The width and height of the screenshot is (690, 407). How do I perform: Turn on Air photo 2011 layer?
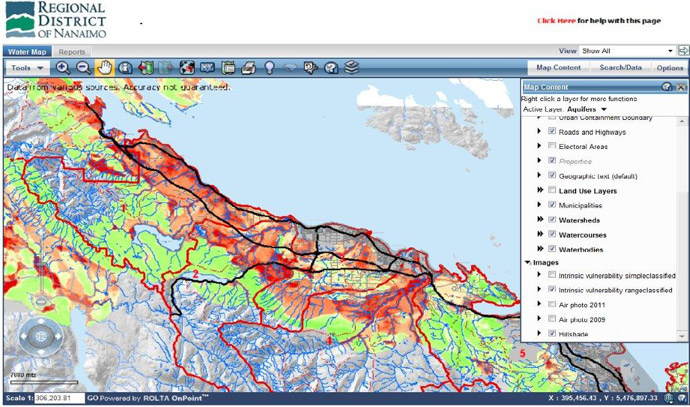552,304
